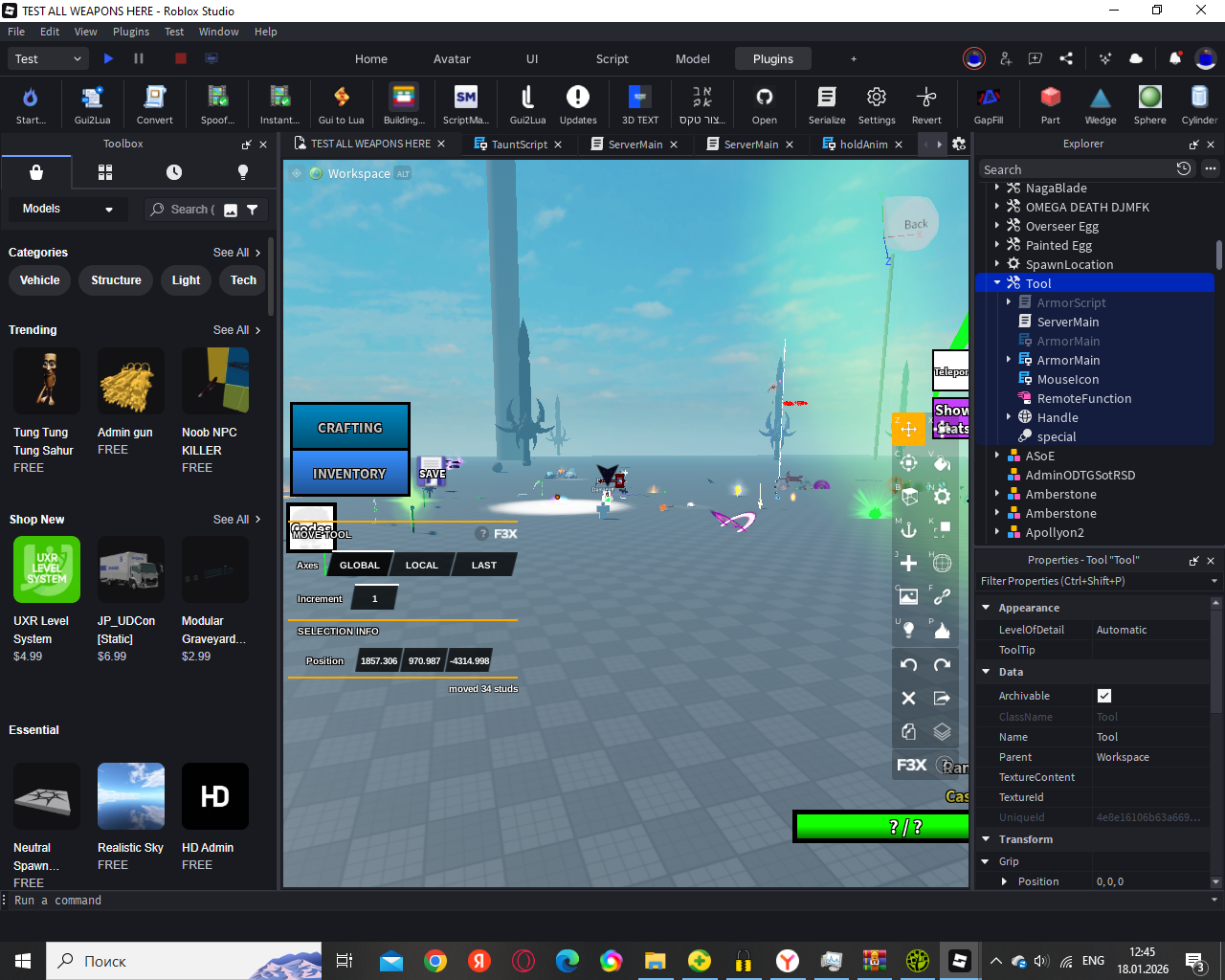Set F3X axes to GLOBAL

click(x=360, y=565)
